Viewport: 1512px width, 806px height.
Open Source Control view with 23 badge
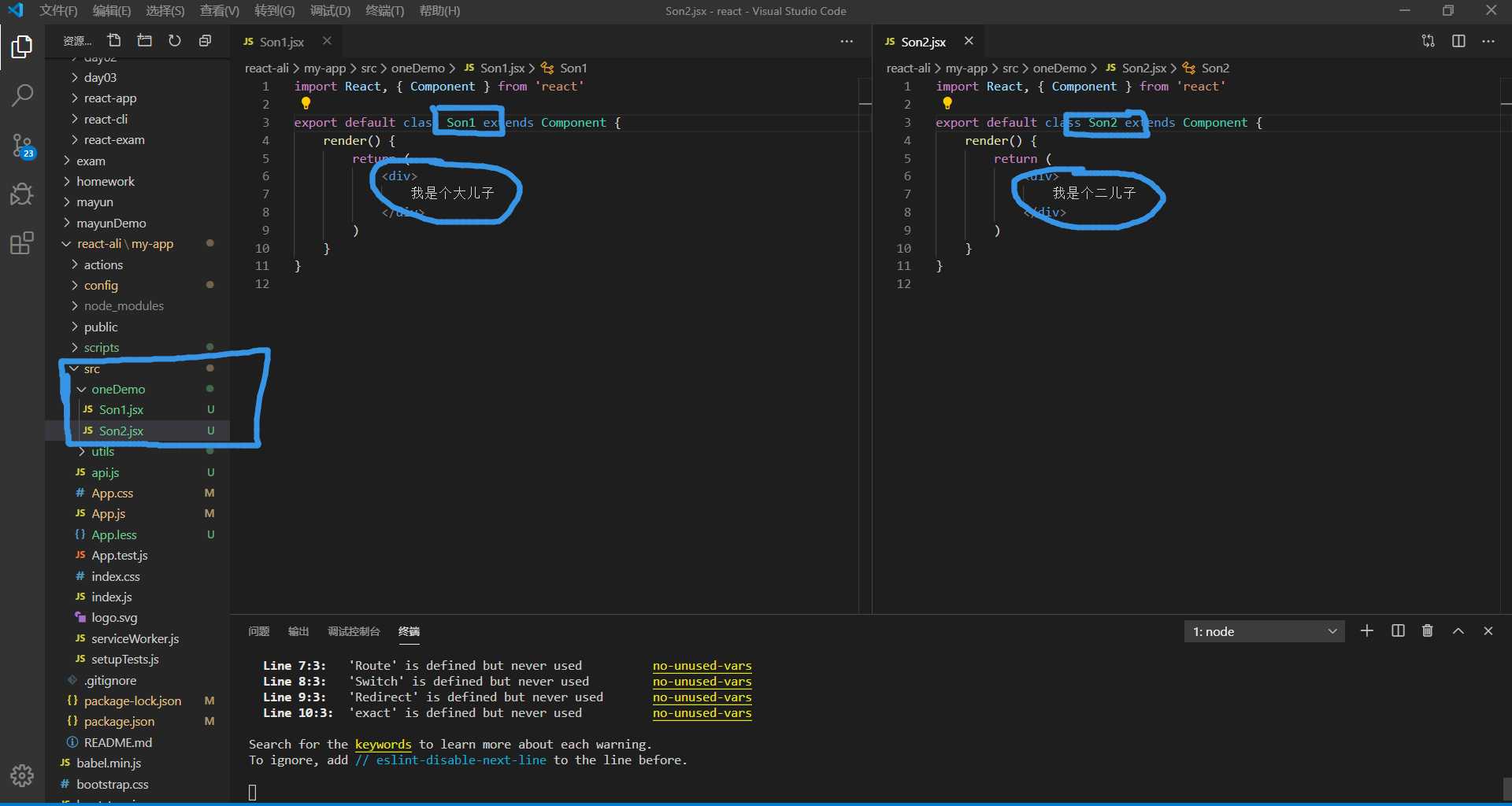click(22, 145)
